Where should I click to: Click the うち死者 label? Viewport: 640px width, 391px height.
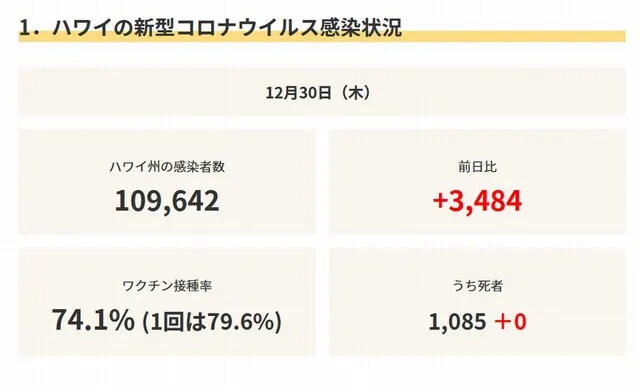[x=477, y=286]
